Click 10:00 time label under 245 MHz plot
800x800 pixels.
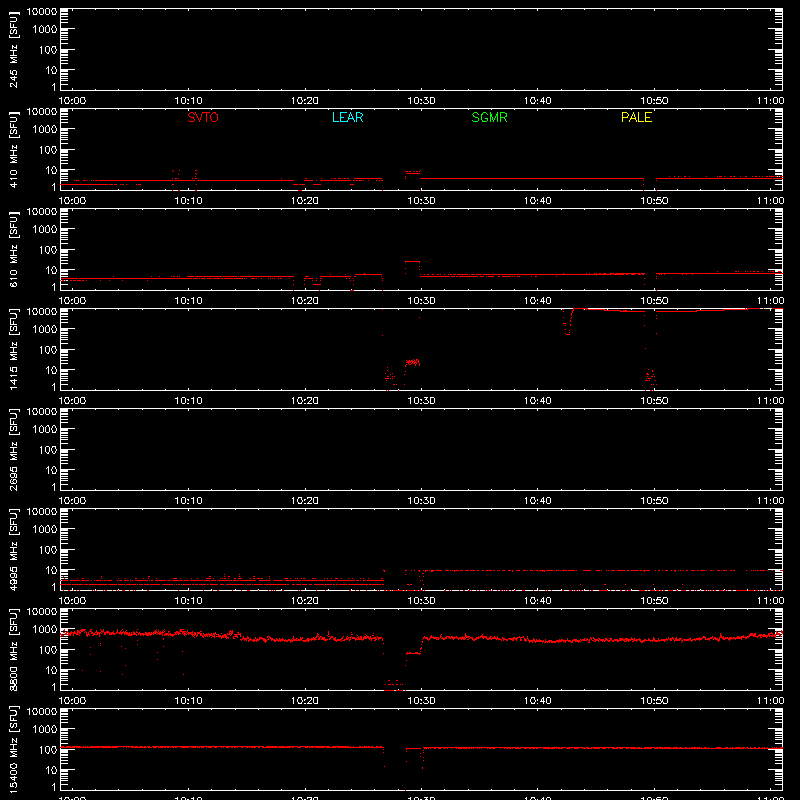click(72, 101)
